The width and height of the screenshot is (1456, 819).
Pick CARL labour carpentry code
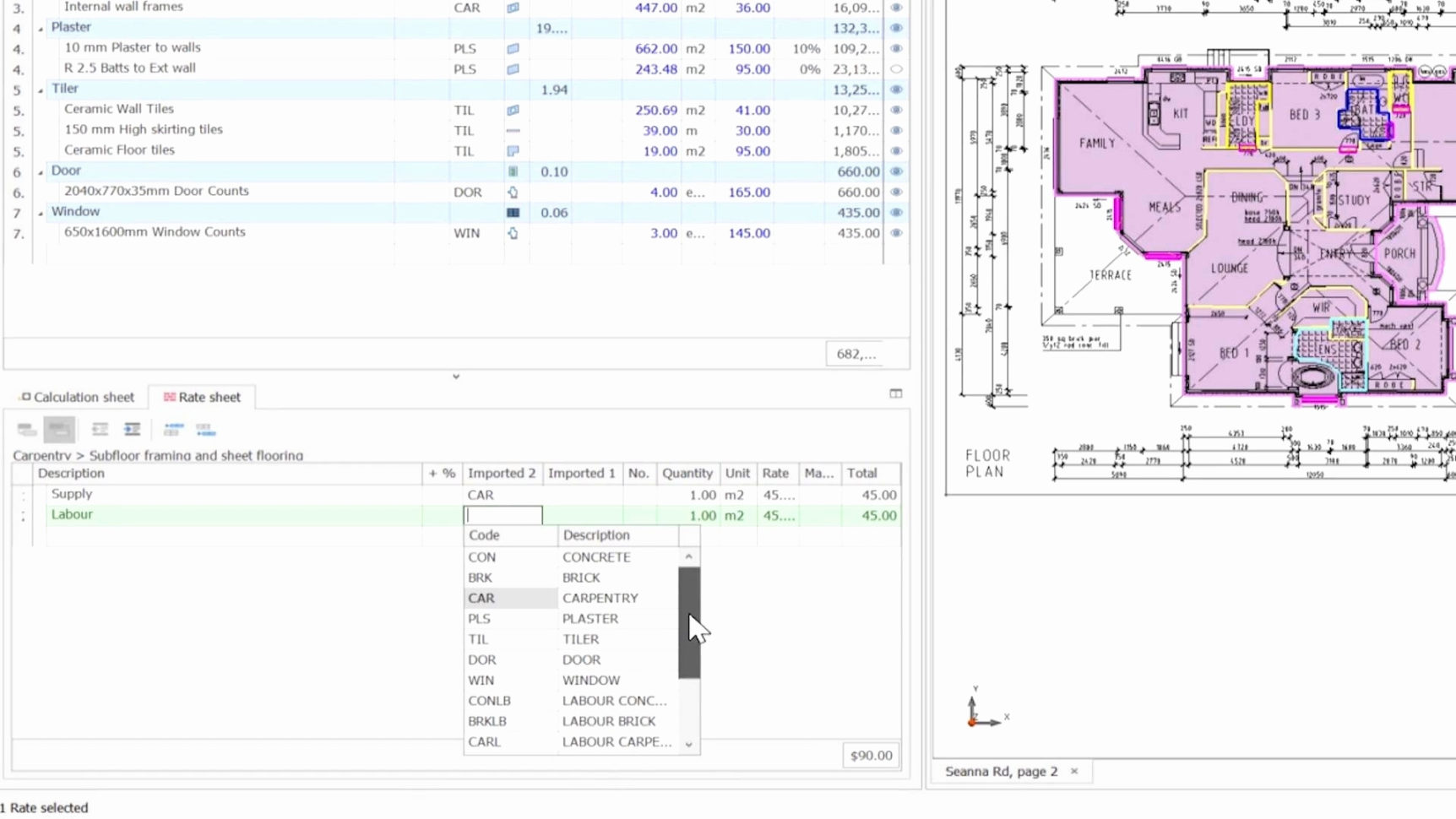point(485,741)
